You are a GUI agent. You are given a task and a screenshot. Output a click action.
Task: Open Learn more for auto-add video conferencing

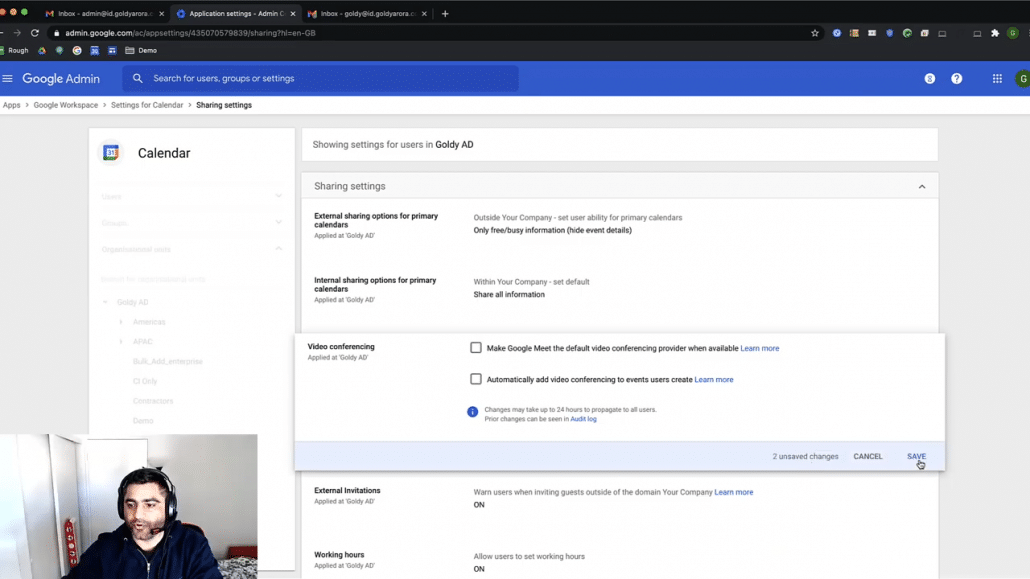click(x=713, y=380)
